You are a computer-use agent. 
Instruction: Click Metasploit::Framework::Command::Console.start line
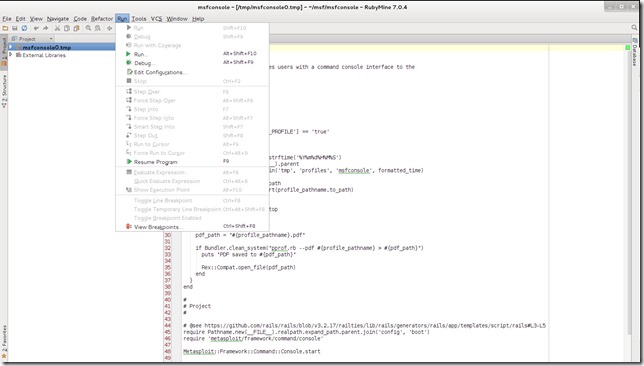251,352
